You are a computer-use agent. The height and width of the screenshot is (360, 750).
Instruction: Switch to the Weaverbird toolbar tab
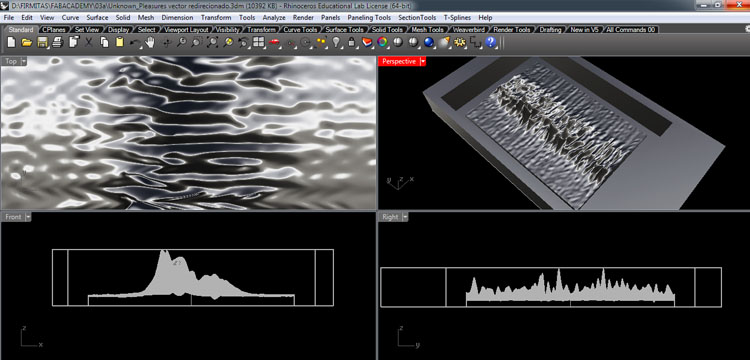coord(468,30)
